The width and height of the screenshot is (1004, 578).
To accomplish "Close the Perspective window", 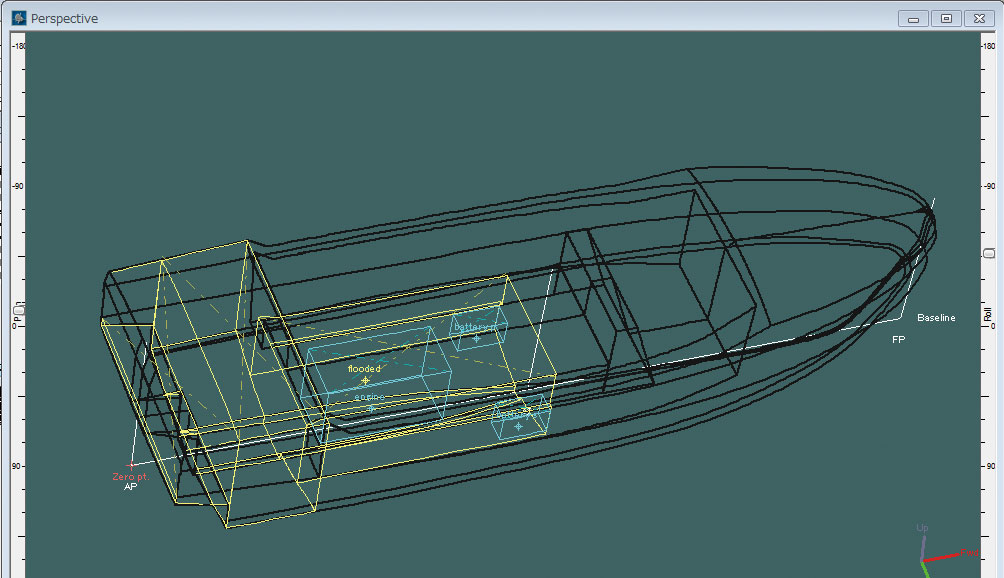I will (x=979, y=19).
